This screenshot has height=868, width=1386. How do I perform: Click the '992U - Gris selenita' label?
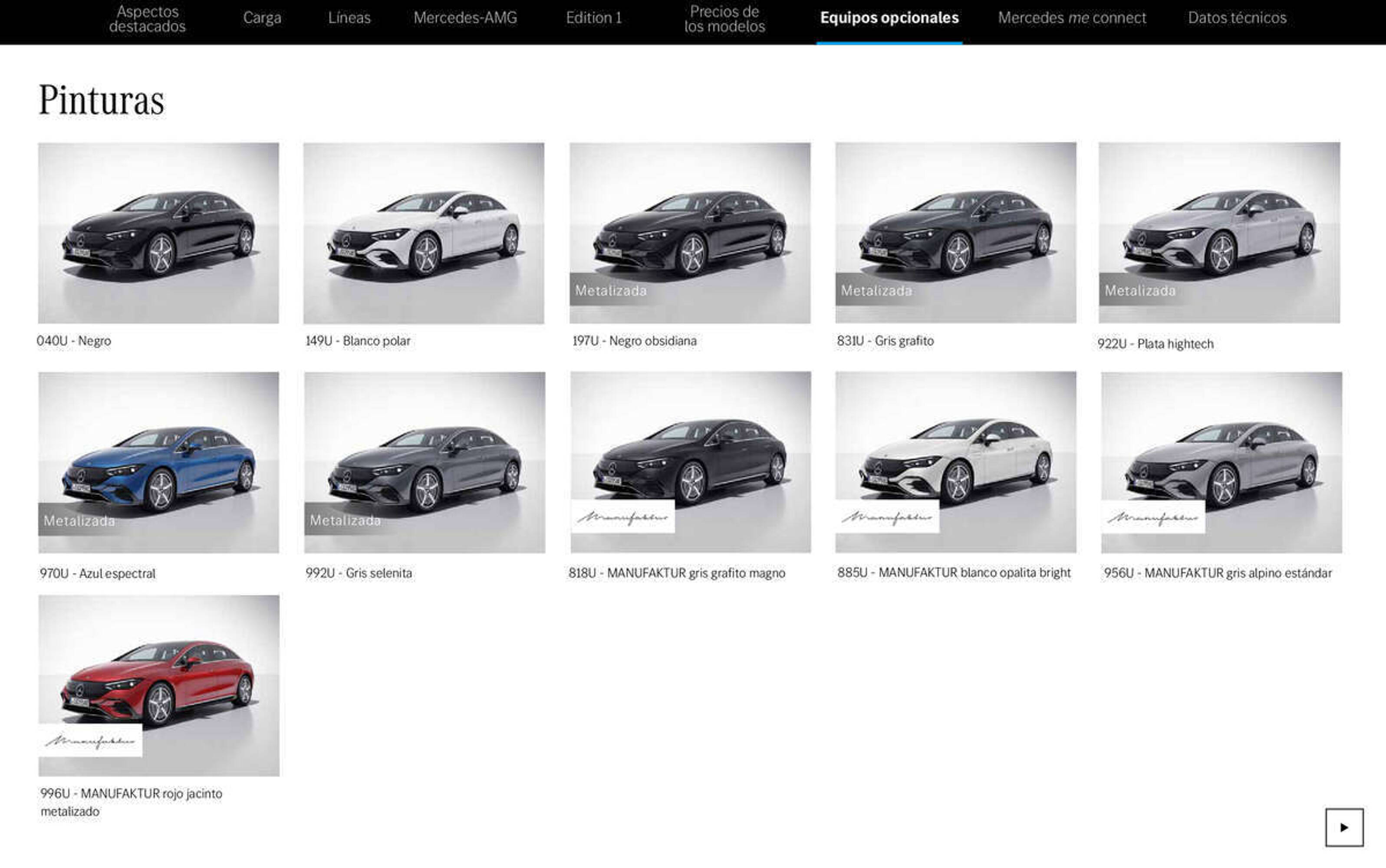tap(359, 573)
